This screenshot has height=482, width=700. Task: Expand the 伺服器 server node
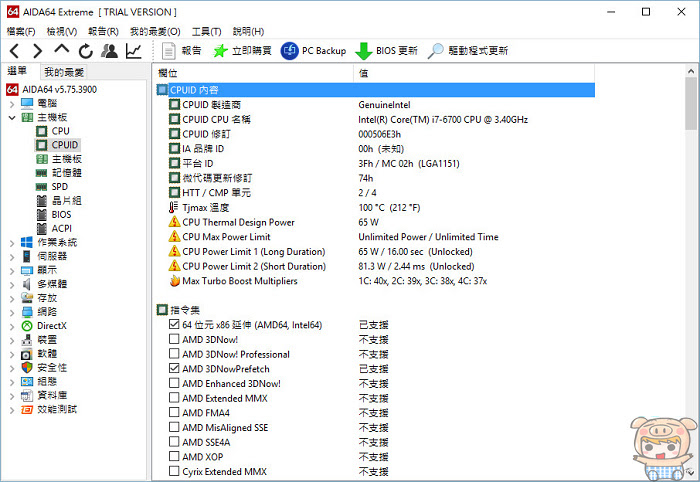pyautogui.click(x=12, y=257)
